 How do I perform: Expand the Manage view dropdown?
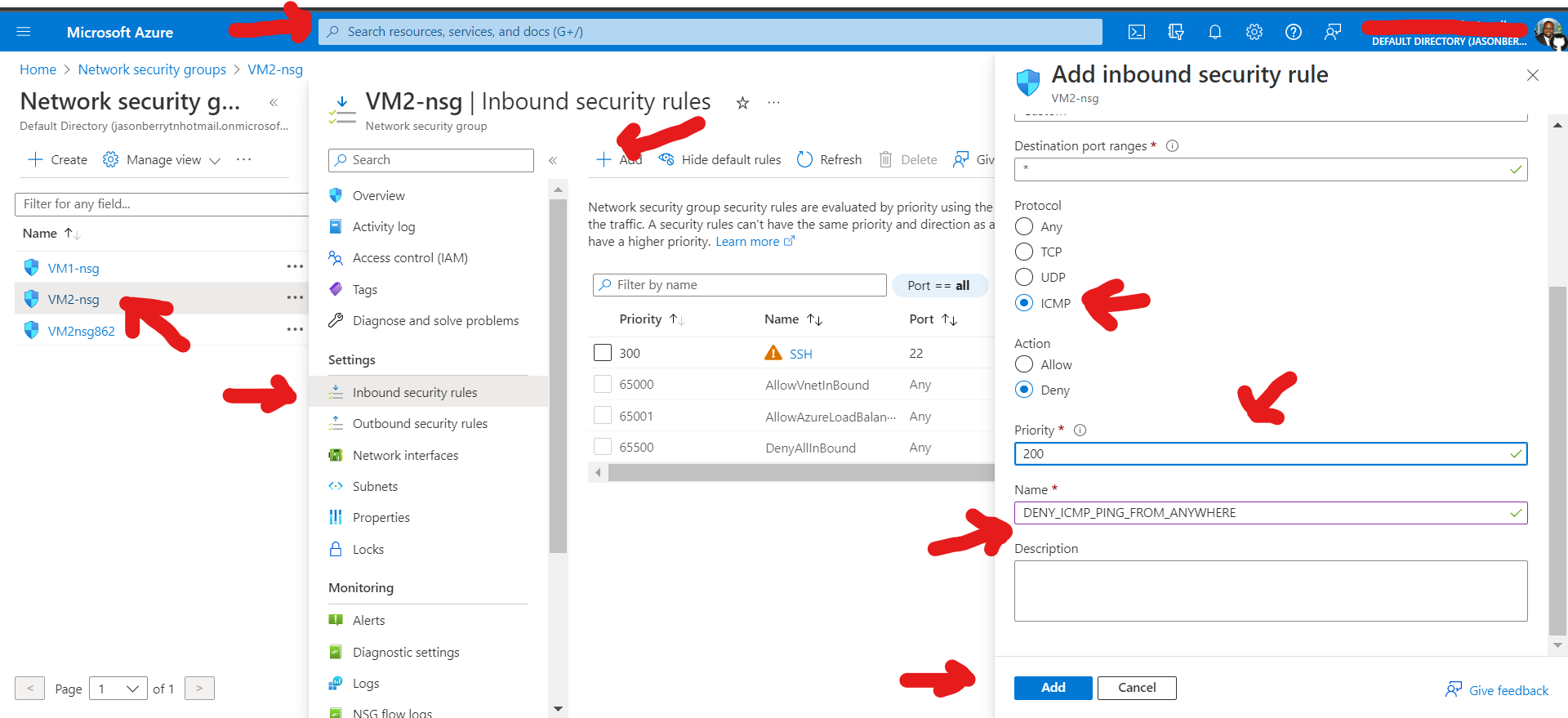point(162,160)
